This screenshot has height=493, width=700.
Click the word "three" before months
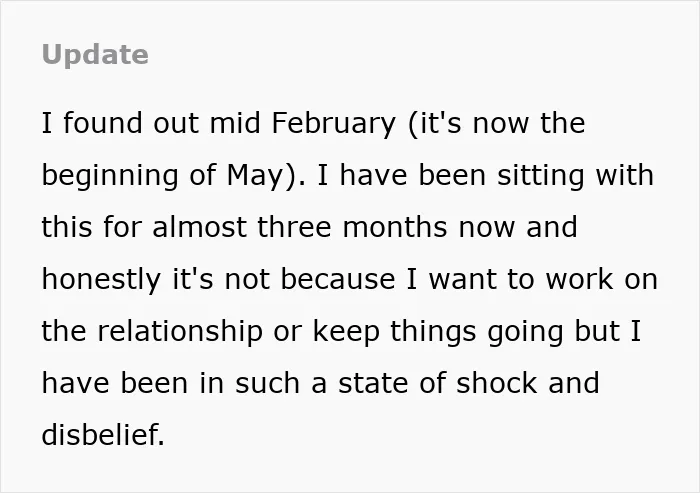[294, 227]
